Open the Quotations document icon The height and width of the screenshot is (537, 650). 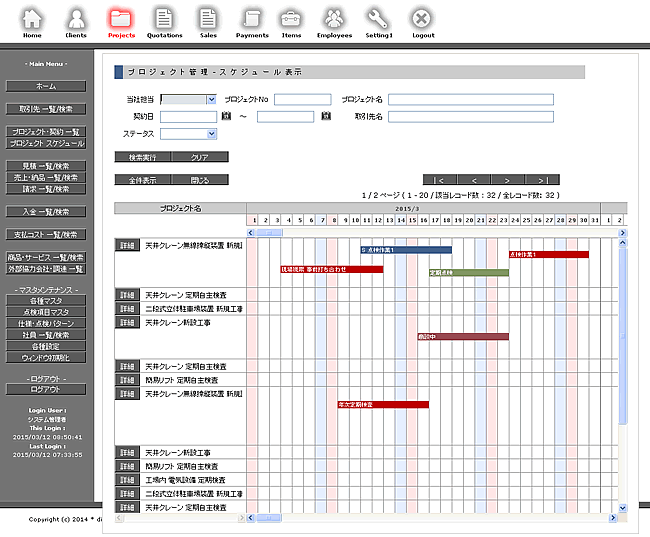click(164, 19)
